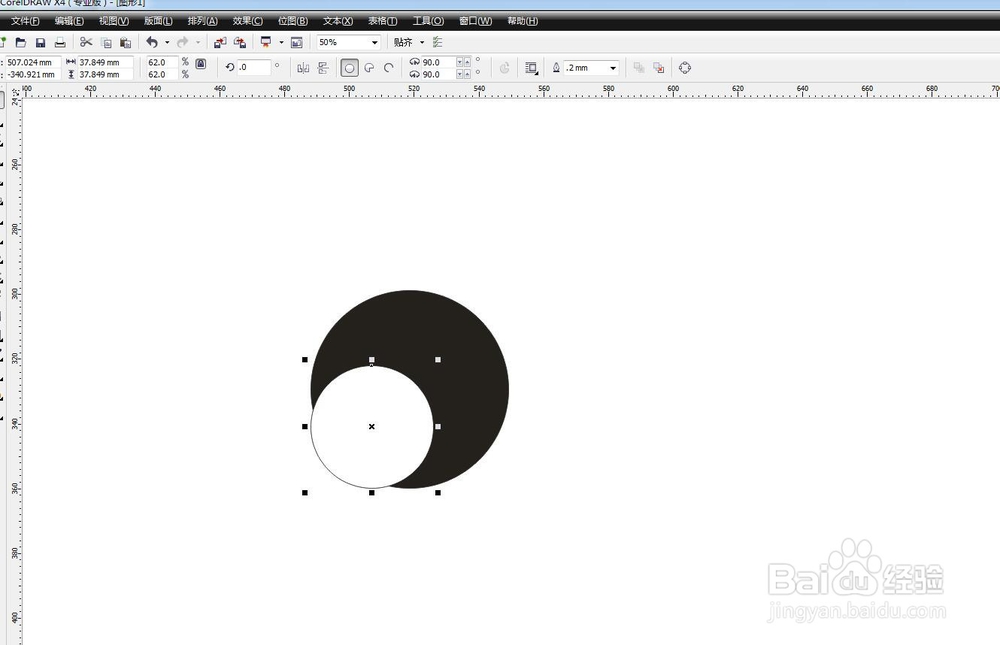The width and height of the screenshot is (1000, 645).
Task: Click the Welcome screen icon
Action: point(297,43)
